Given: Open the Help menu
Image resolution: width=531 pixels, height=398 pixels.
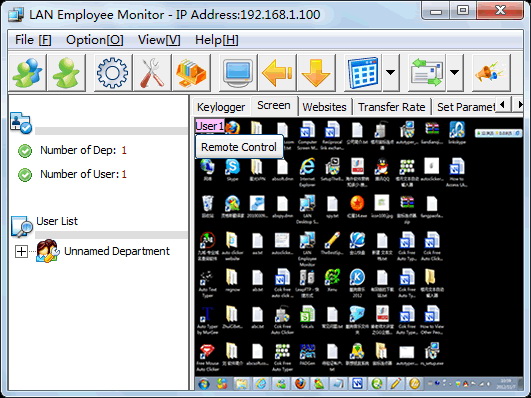Looking at the screenshot, I should [x=217, y=40].
